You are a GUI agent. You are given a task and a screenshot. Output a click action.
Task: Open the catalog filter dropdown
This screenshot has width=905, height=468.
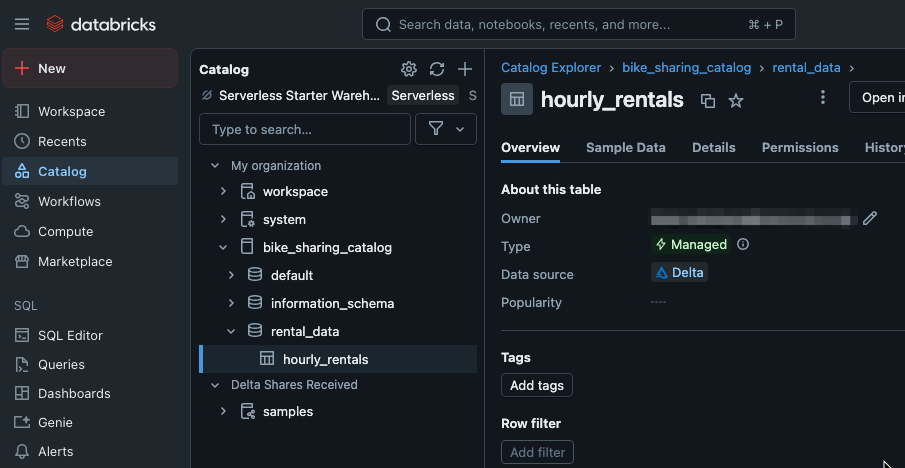(x=446, y=129)
